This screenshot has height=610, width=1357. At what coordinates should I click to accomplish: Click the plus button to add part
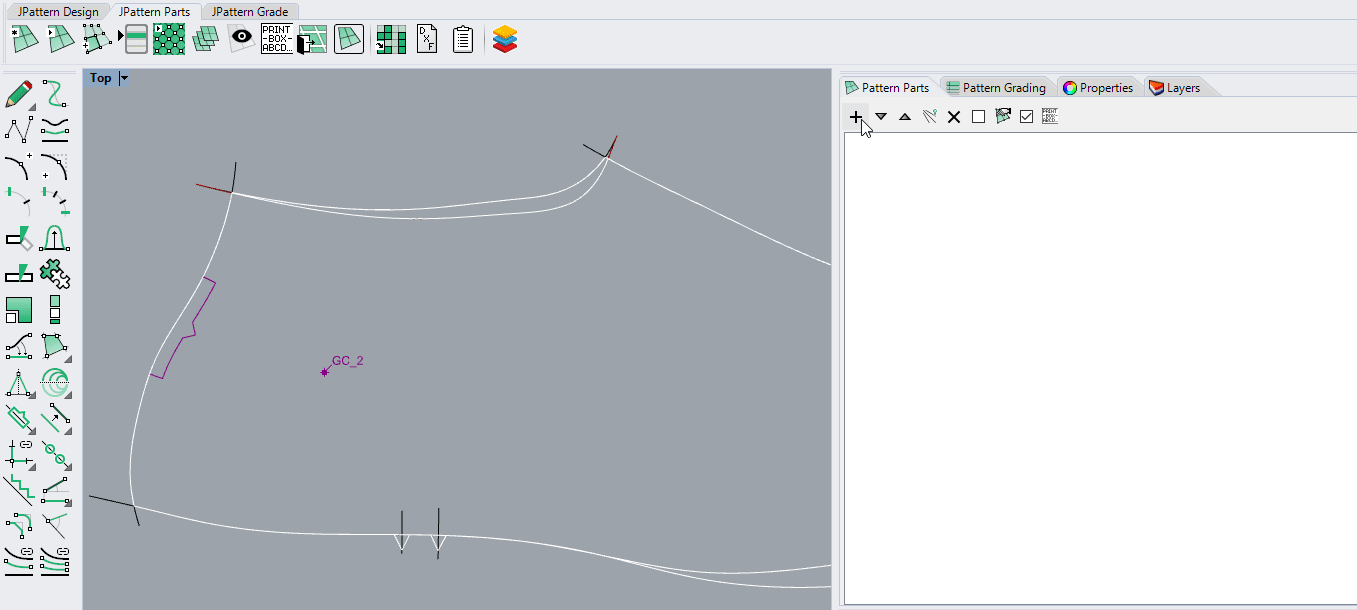point(856,117)
